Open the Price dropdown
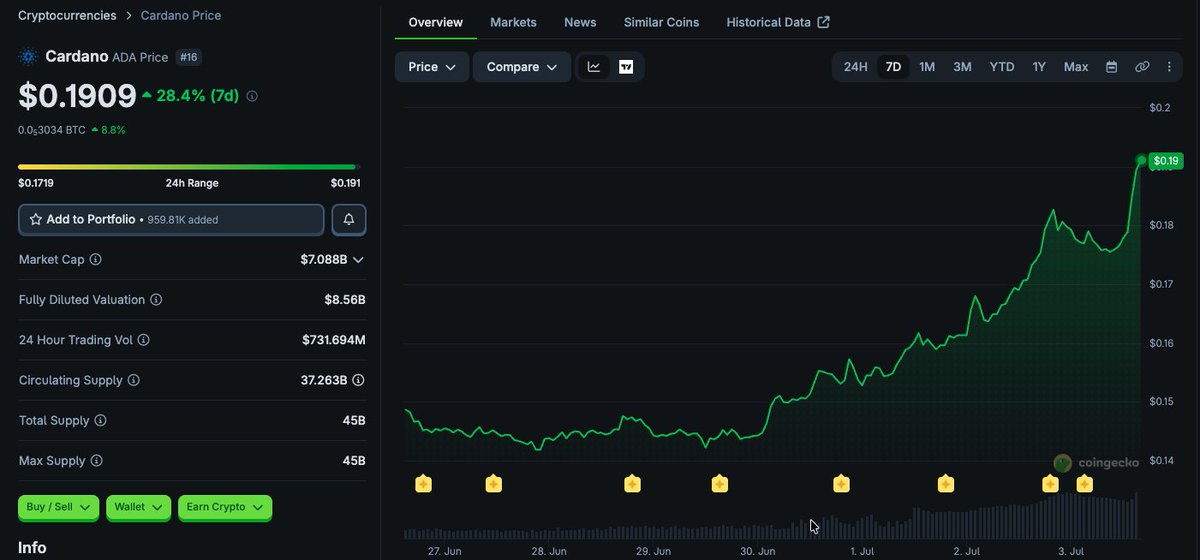Screen dimensions: 1200x560 pyautogui.click(x=432, y=67)
